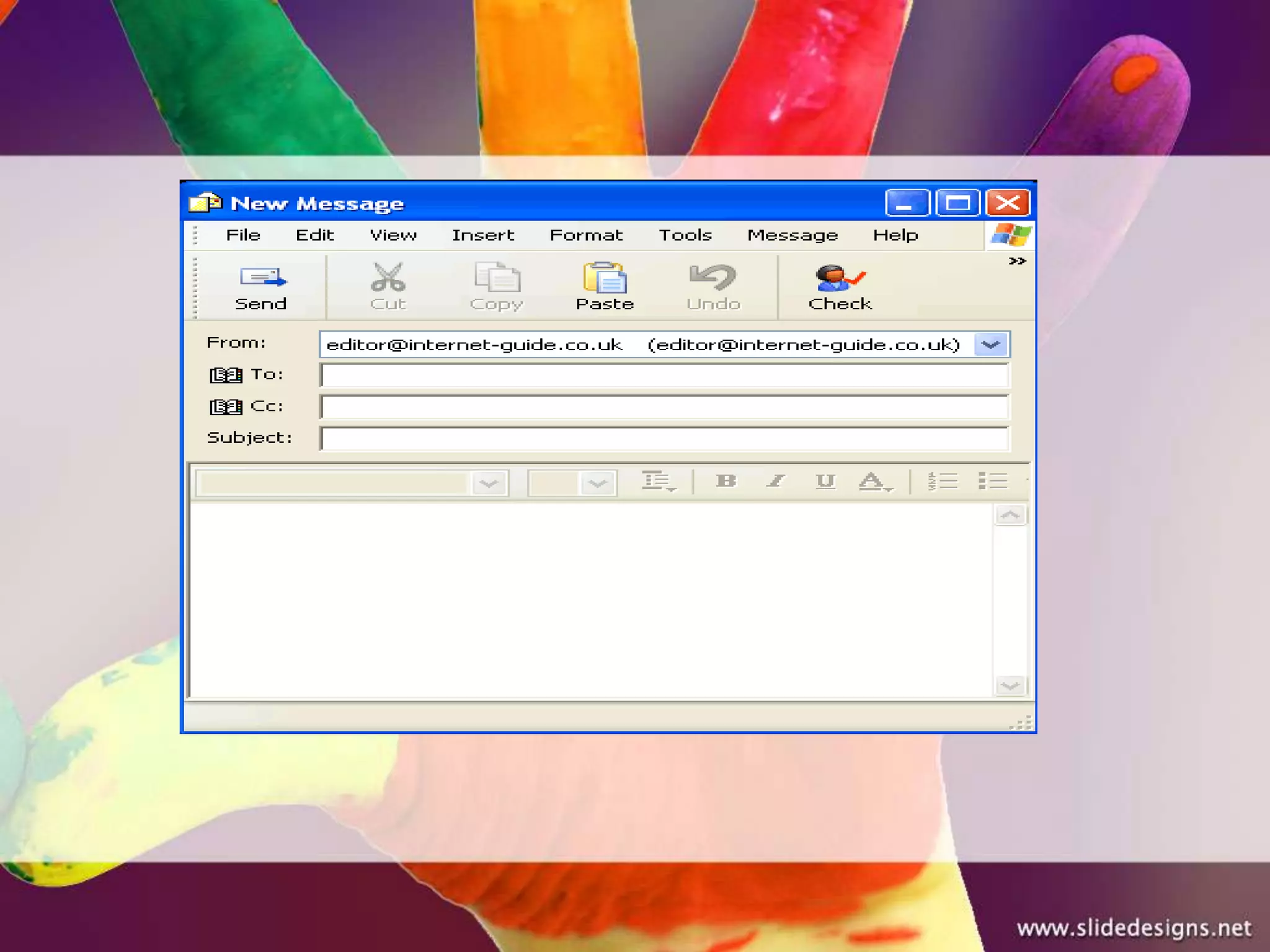Click the Paste clipboard icon
This screenshot has width=1270, height=952.
click(605, 277)
